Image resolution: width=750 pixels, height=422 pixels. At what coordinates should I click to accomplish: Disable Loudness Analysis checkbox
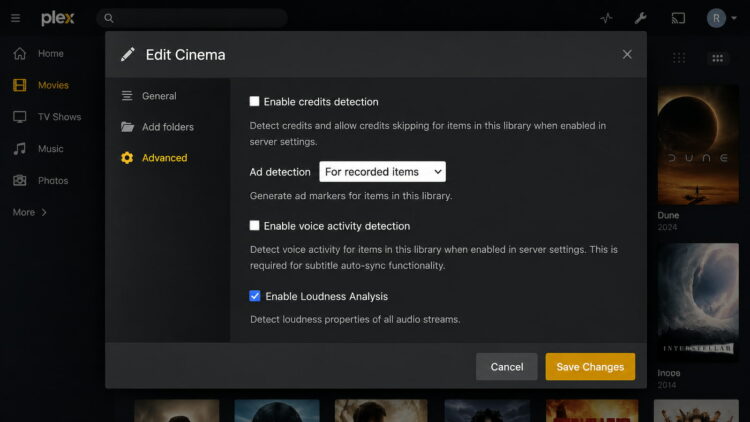click(255, 296)
